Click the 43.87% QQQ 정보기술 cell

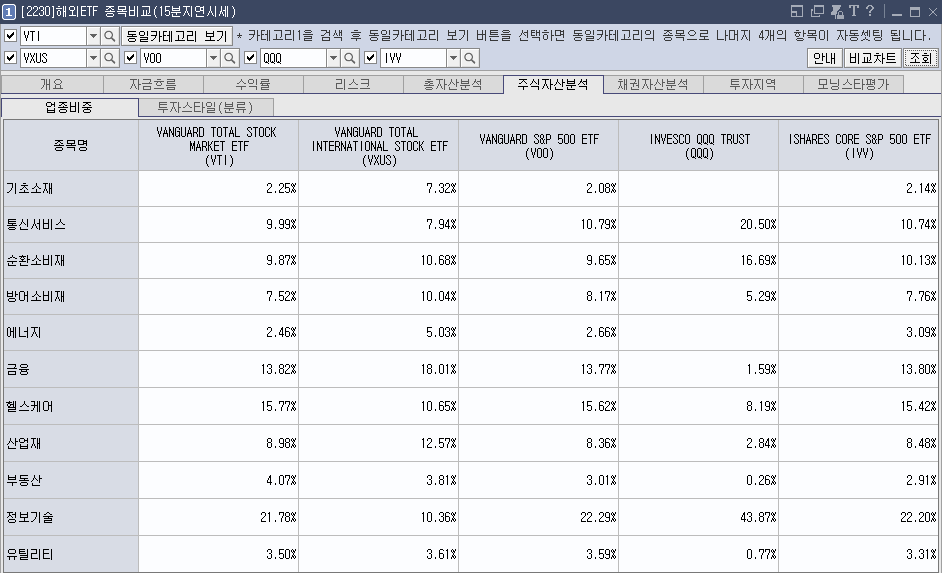pos(699,517)
